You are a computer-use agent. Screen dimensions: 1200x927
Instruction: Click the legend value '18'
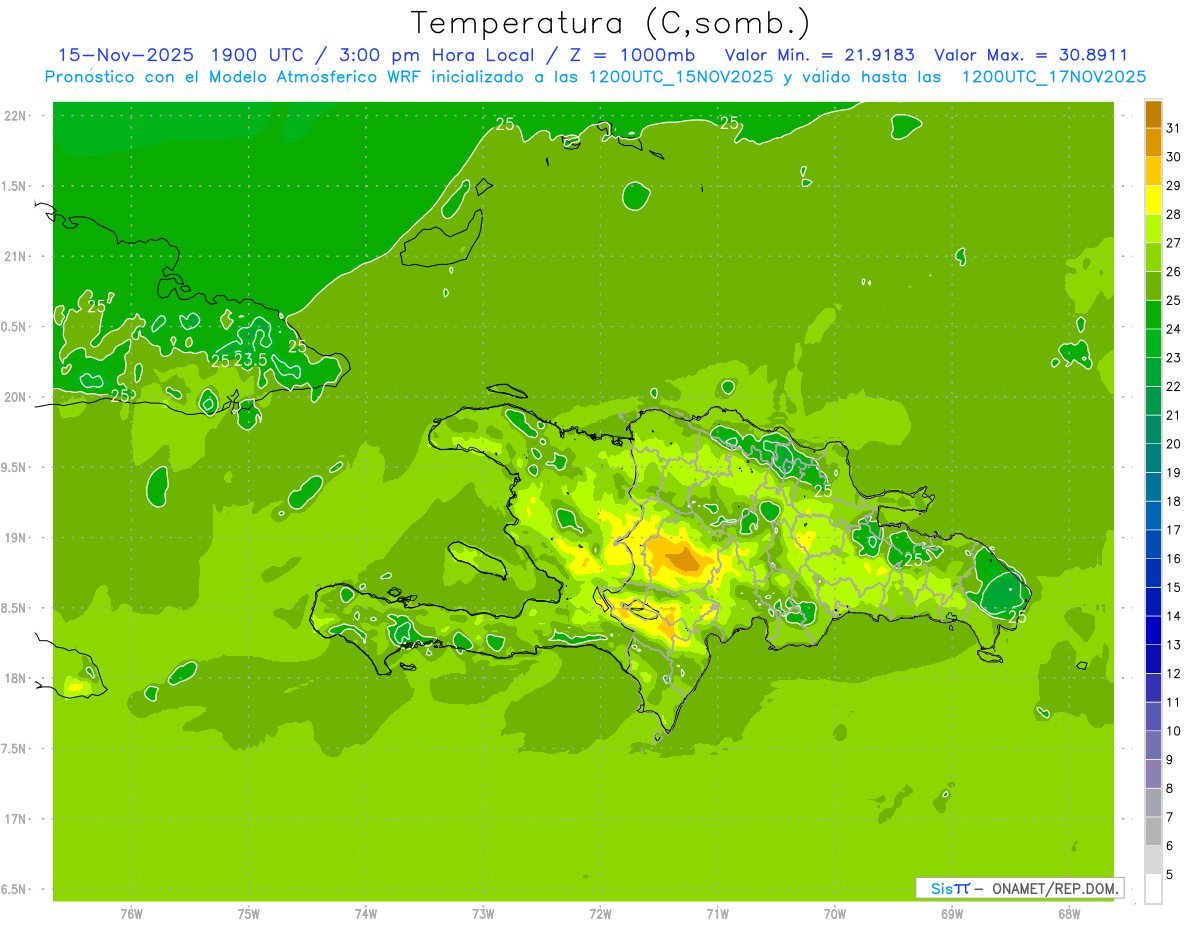coord(1174,501)
